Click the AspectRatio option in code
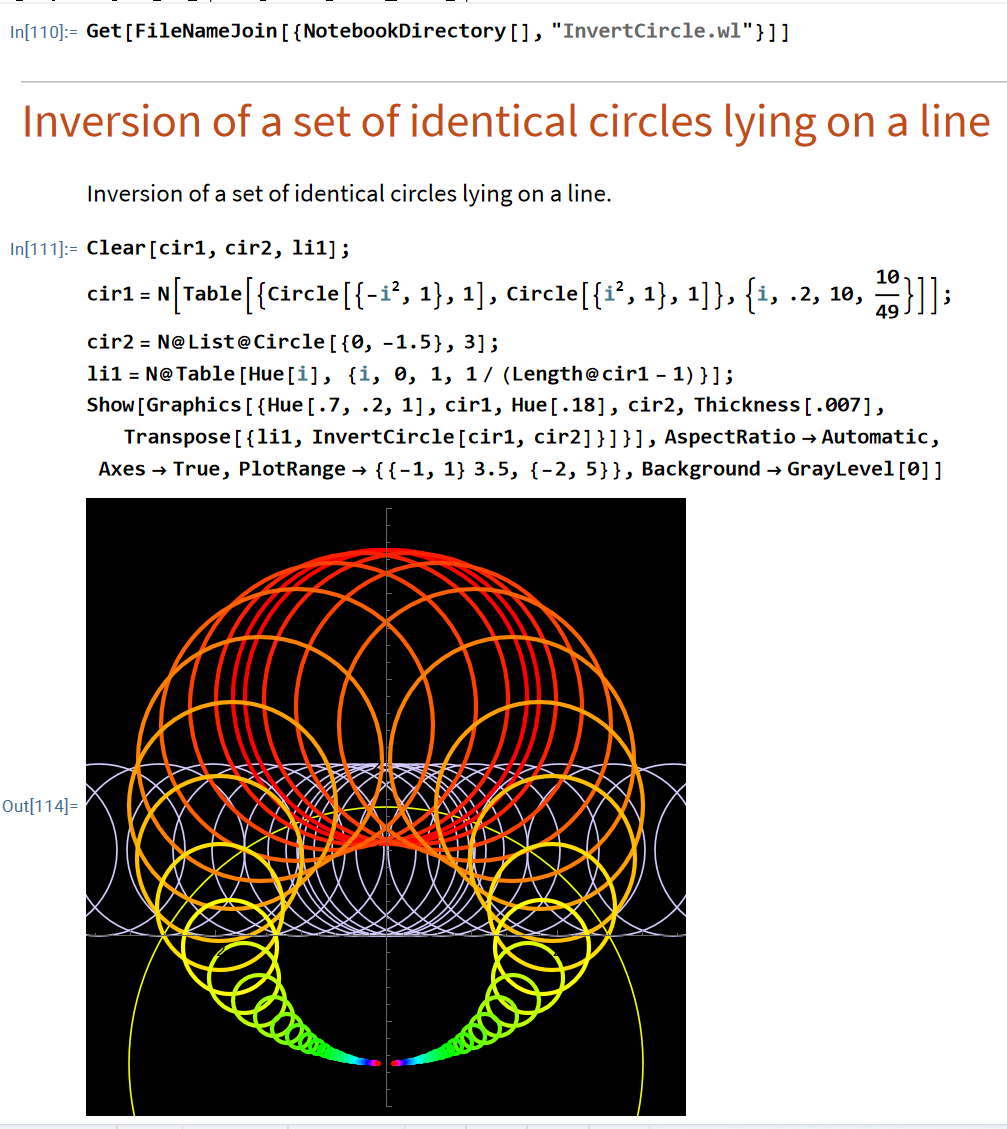 coord(730,437)
